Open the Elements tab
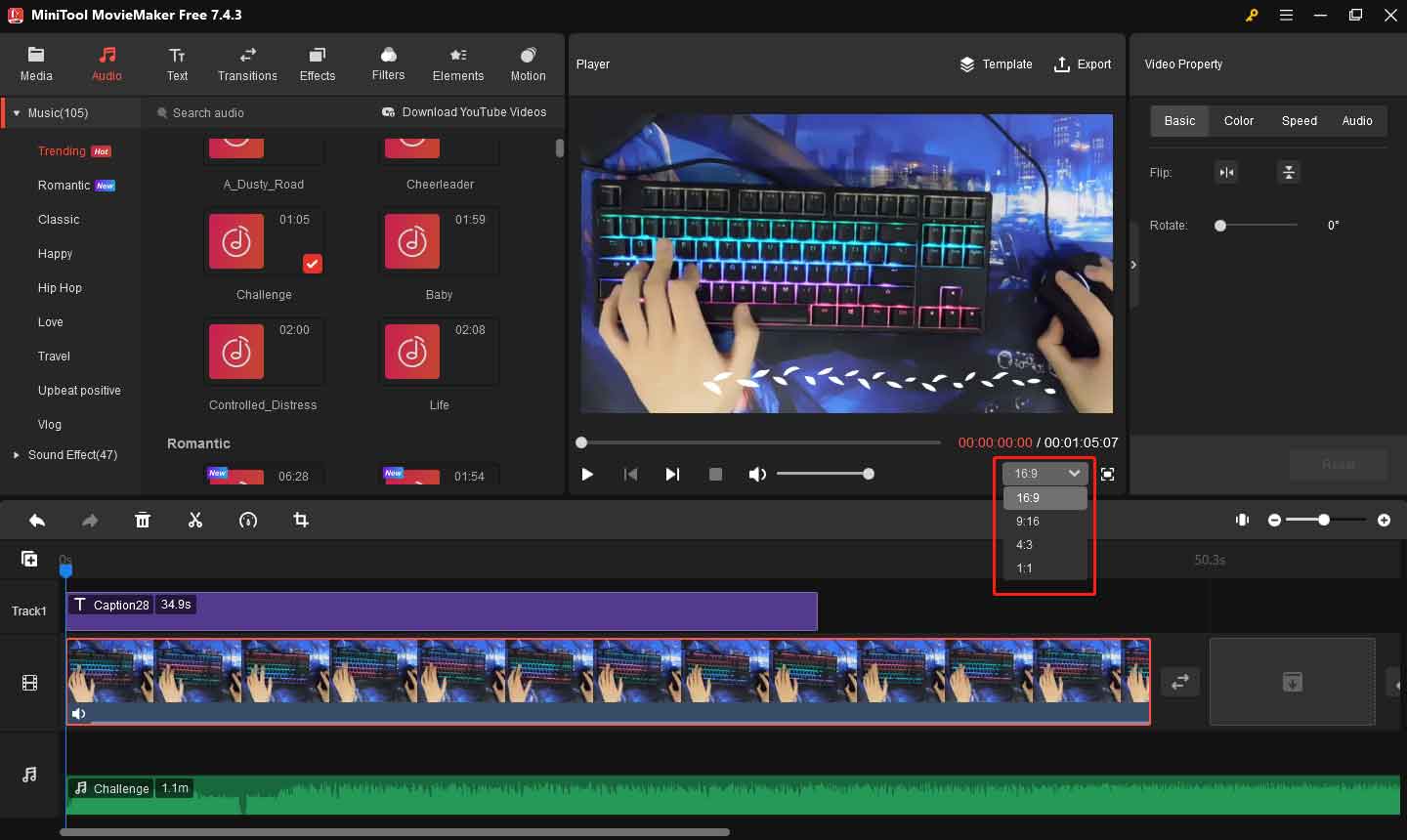 tap(458, 63)
